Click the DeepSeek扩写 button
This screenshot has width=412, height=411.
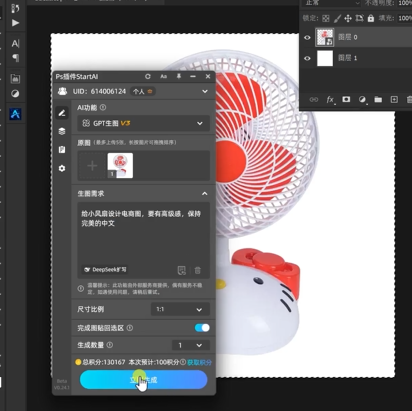(105, 269)
